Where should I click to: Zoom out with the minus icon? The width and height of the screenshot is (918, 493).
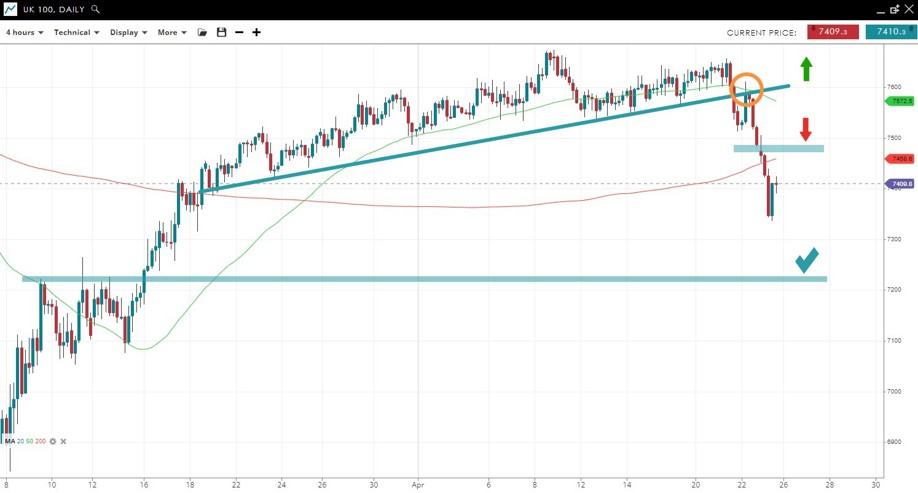pos(239,32)
